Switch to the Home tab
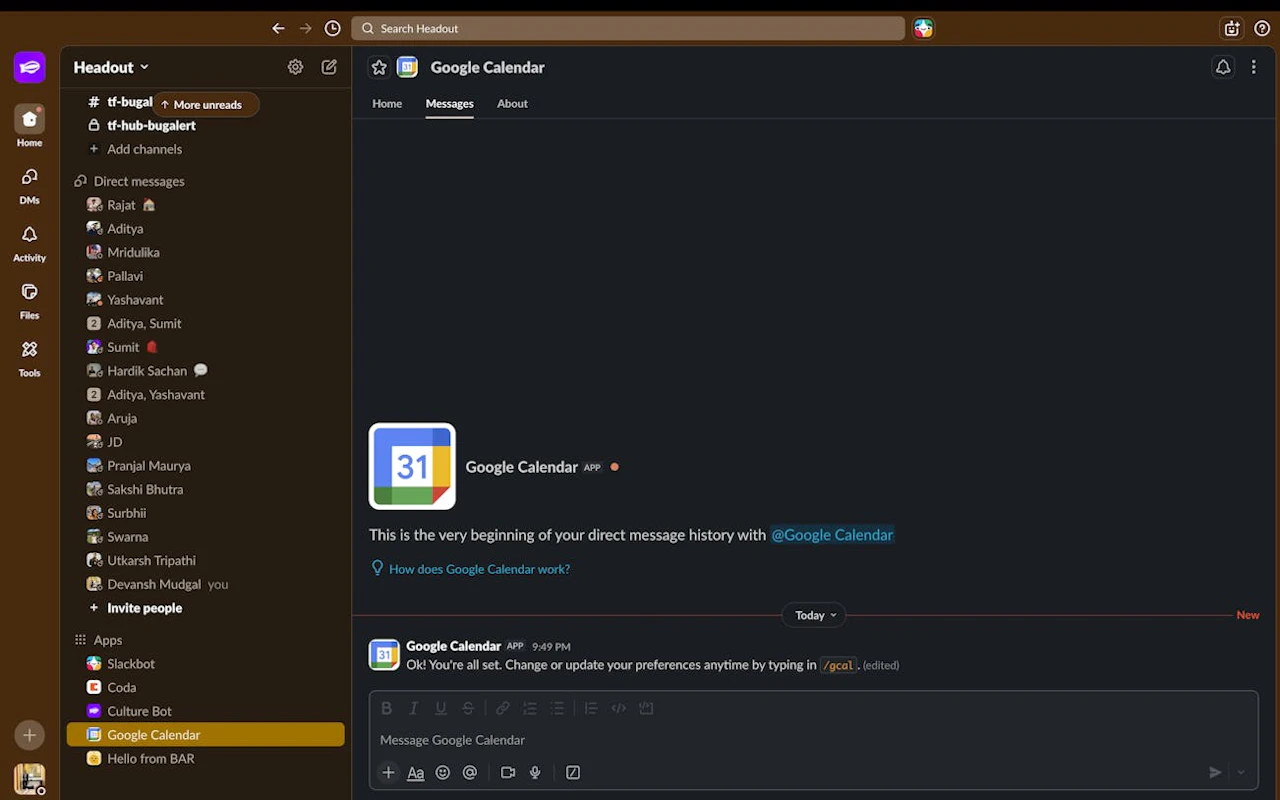Screen dimensions: 1280x800 pyautogui.click(x=387, y=104)
